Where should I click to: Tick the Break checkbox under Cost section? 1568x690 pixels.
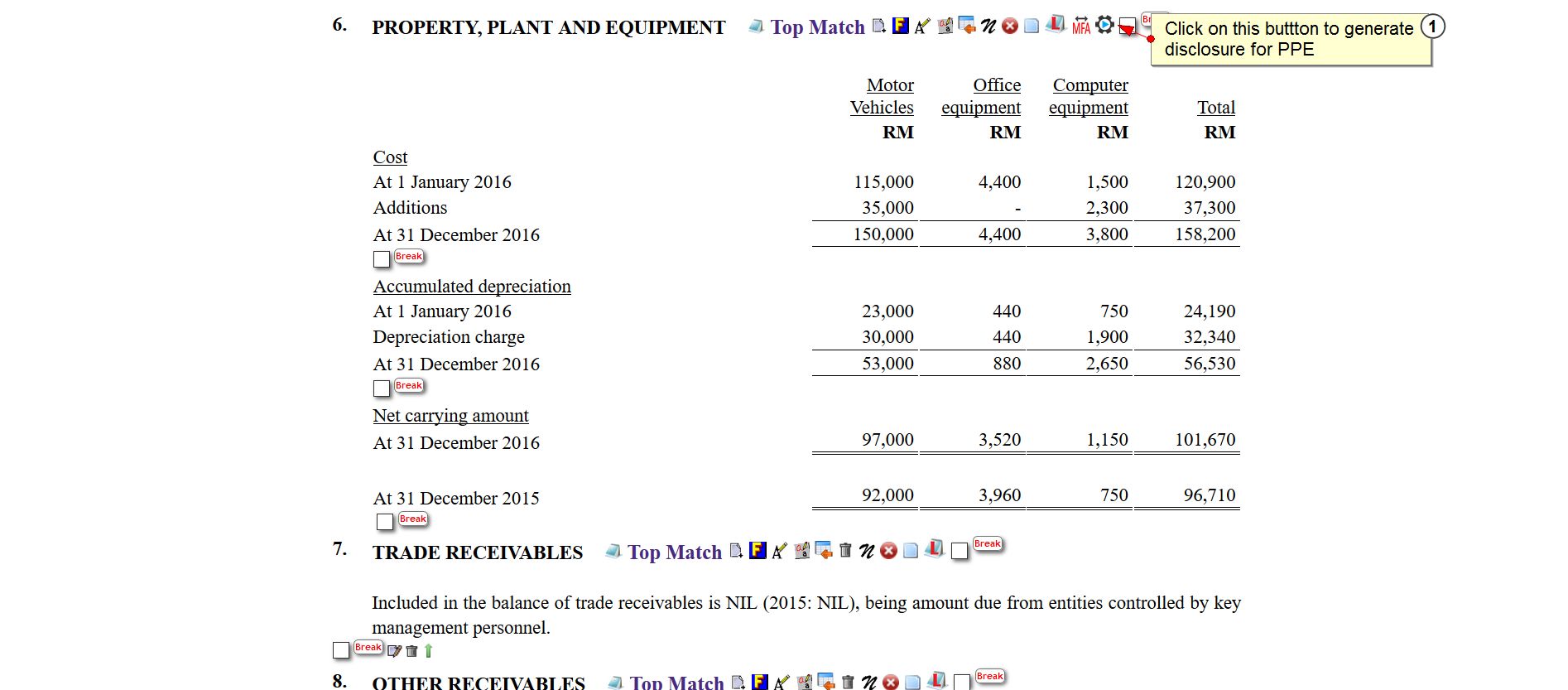click(x=382, y=259)
